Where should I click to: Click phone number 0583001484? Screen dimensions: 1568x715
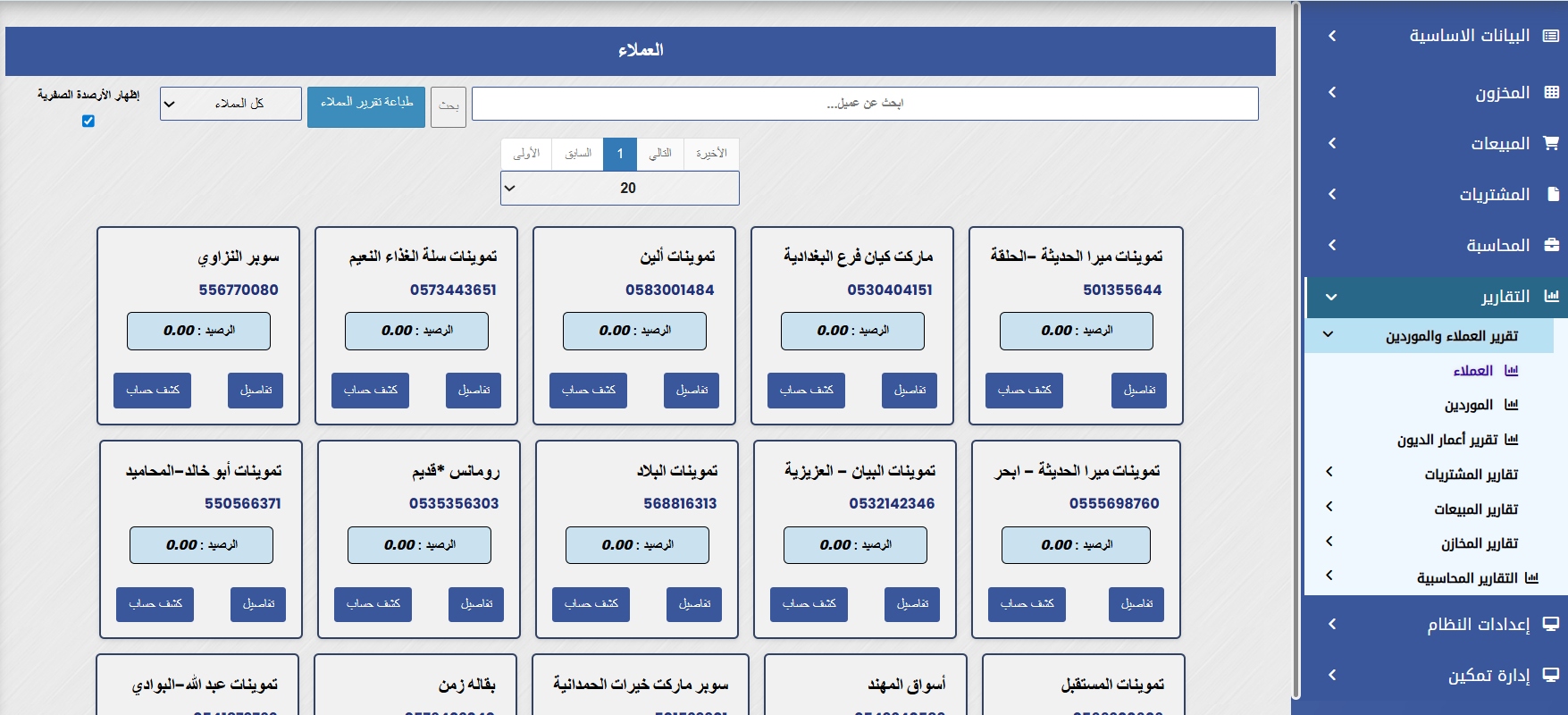pyautogui.click(x=670, y=290)
